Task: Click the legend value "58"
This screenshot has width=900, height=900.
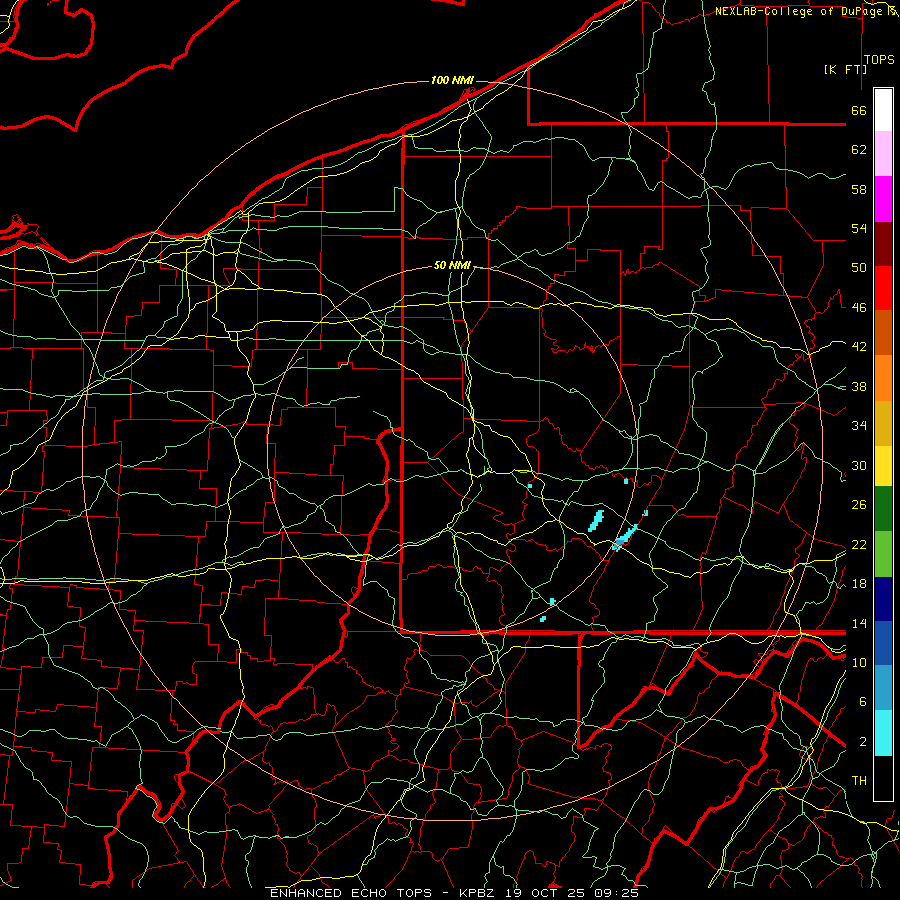Action: point(859,189)
